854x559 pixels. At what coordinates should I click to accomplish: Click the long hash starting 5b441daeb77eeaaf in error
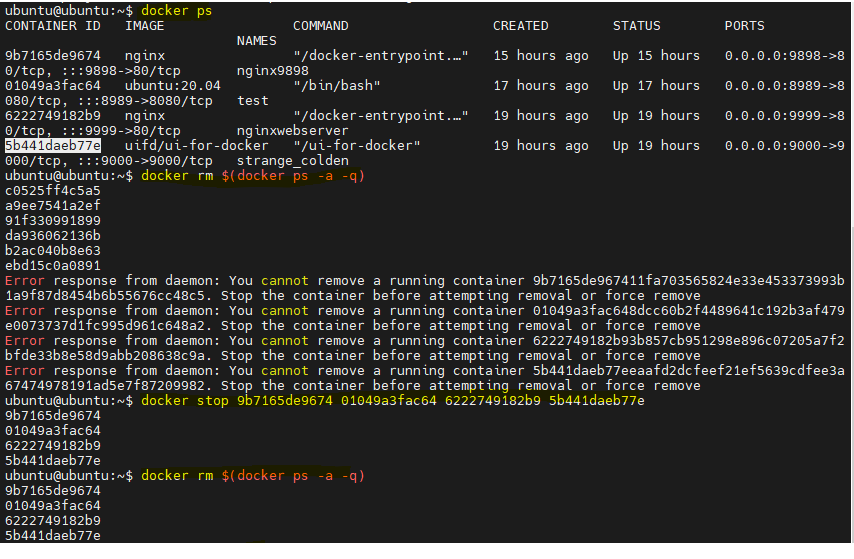click(x=688, y=370)
